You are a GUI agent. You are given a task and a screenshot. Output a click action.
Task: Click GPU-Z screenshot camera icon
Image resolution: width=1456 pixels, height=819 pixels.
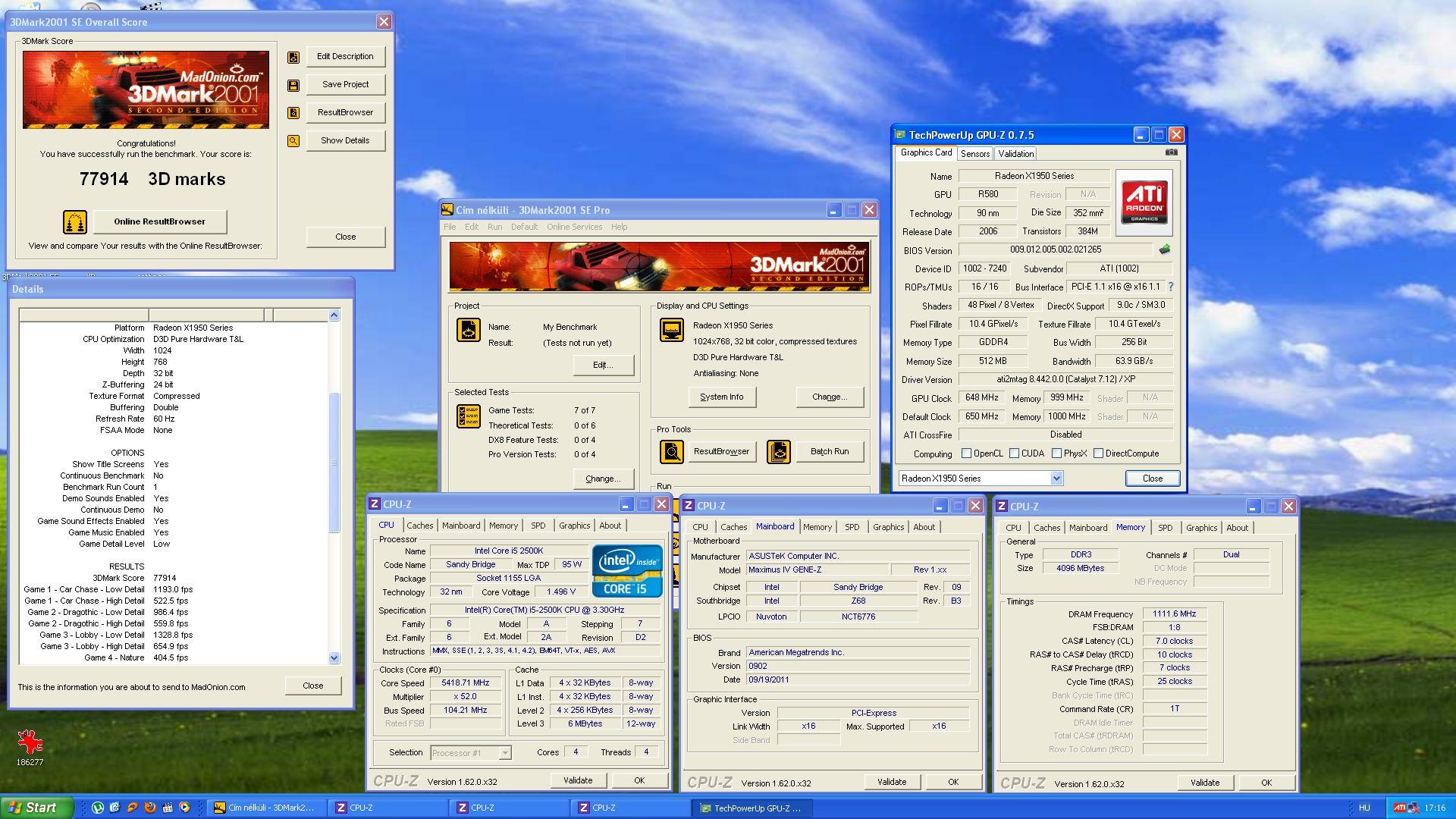1172,152
